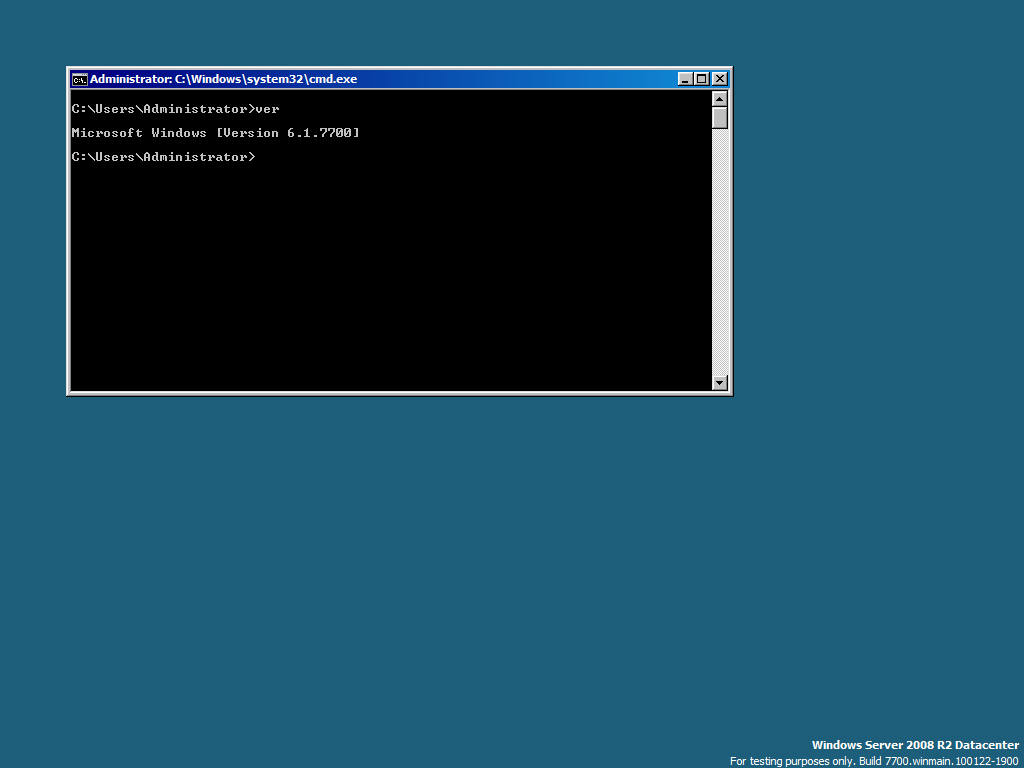1024x768 pixels.
Task: Close the Administrator cmd.exe window
Action: 720,79
